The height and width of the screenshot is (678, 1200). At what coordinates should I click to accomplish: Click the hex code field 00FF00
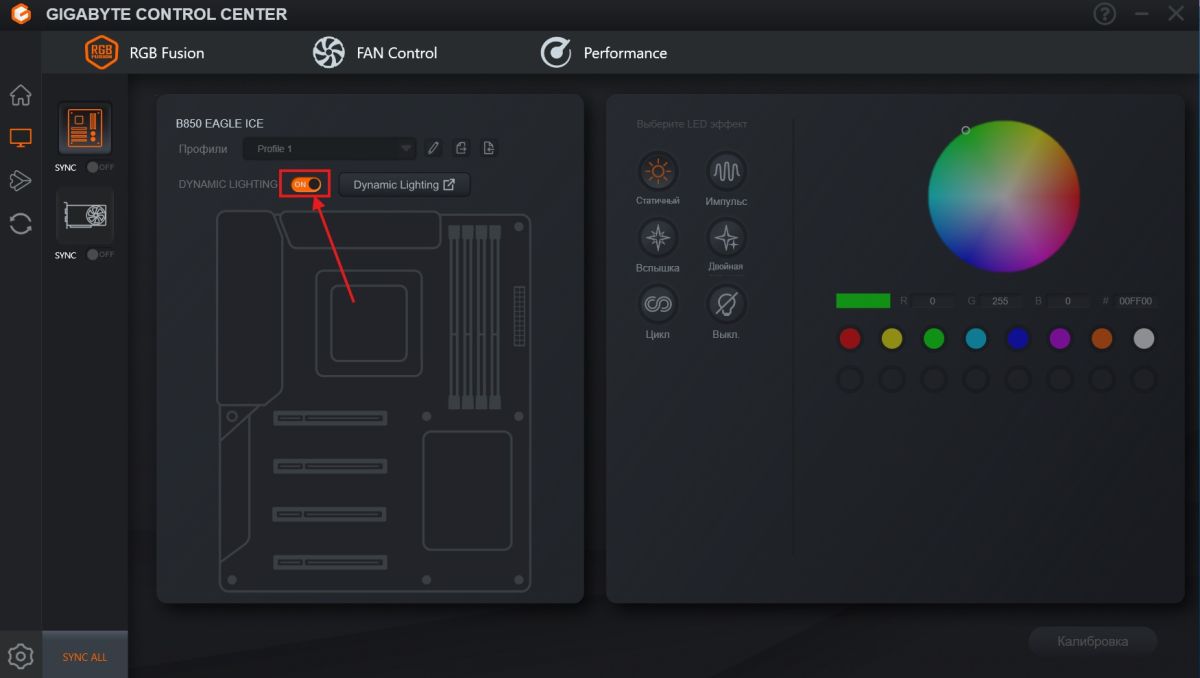point(1135,301)
